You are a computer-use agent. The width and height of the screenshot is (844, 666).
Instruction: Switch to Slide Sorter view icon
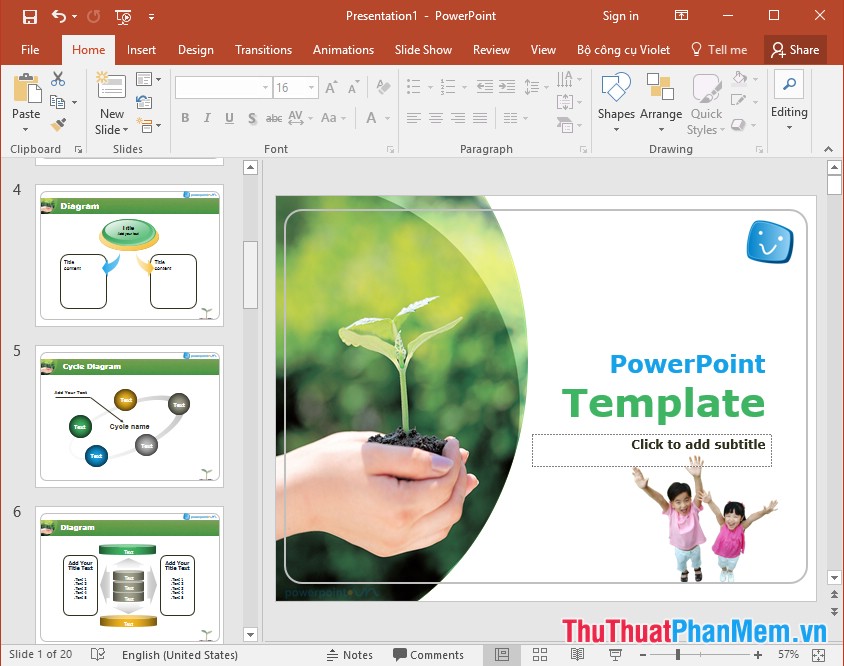[x=540, y=655]
